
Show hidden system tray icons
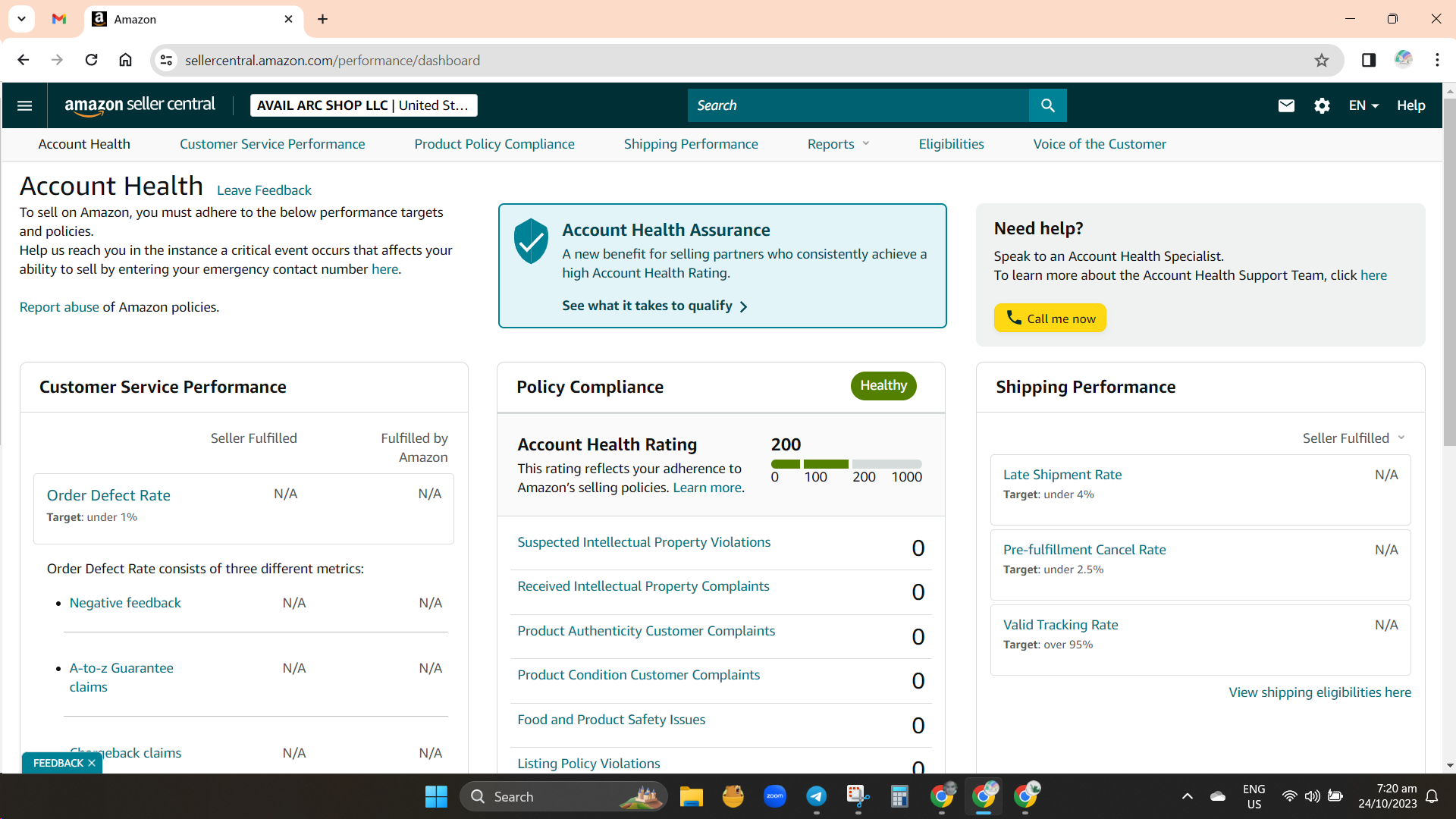click(1188, 796)
